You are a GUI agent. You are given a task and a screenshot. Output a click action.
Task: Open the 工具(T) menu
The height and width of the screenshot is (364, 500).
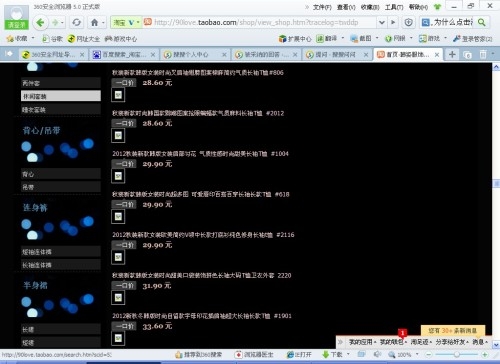coord(394,7)
